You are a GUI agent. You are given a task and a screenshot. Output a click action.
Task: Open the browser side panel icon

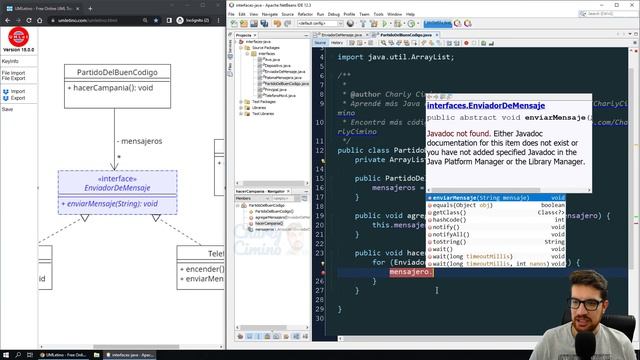(x=169, y=20)
